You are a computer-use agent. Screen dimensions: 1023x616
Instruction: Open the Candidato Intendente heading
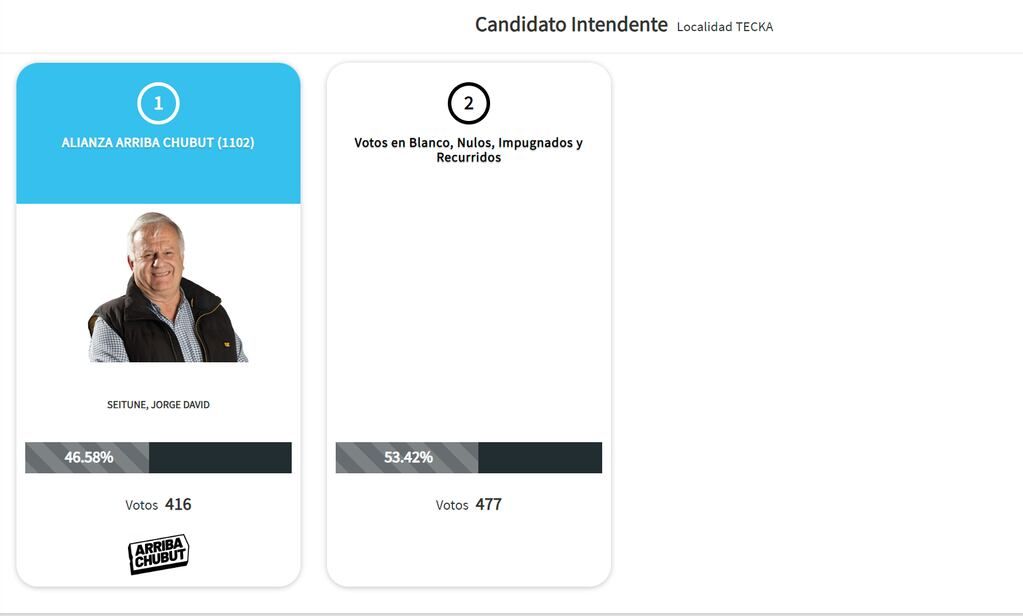[x=572, y=25]
